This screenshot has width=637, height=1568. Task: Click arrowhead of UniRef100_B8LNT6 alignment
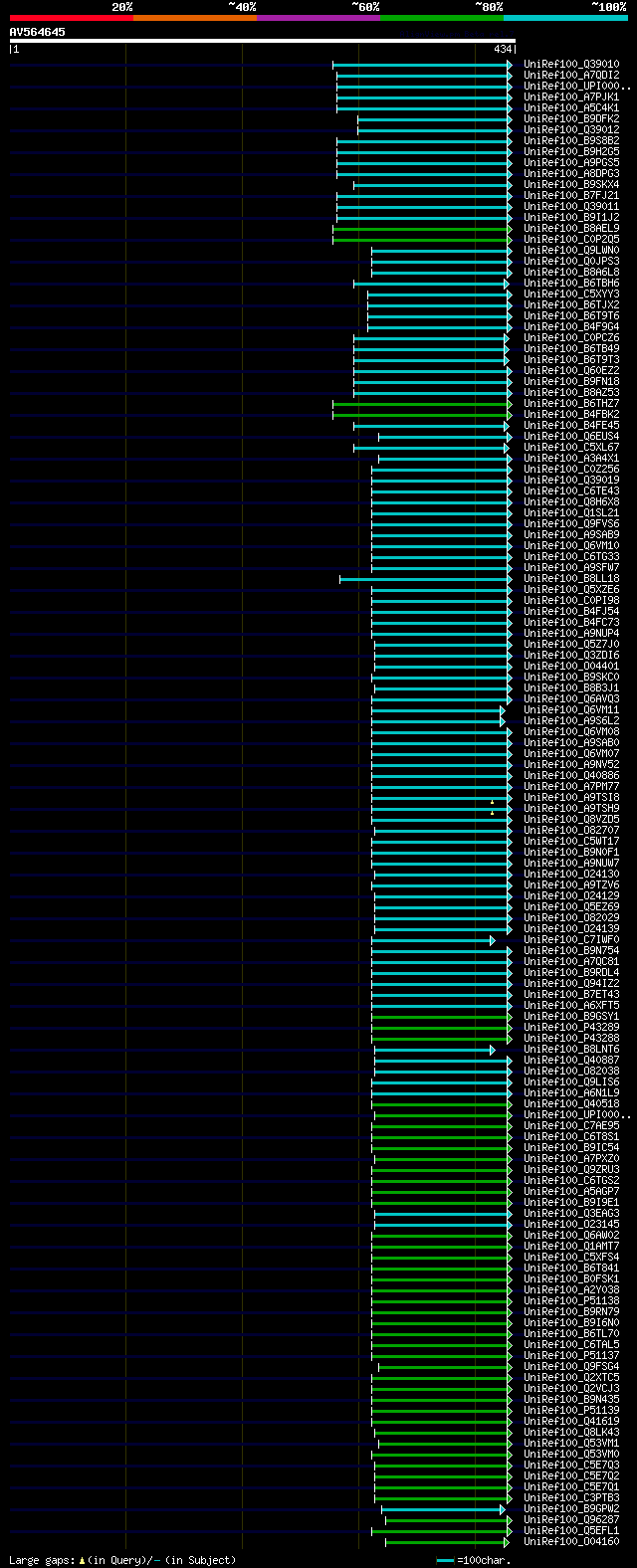coord(492,1050)
